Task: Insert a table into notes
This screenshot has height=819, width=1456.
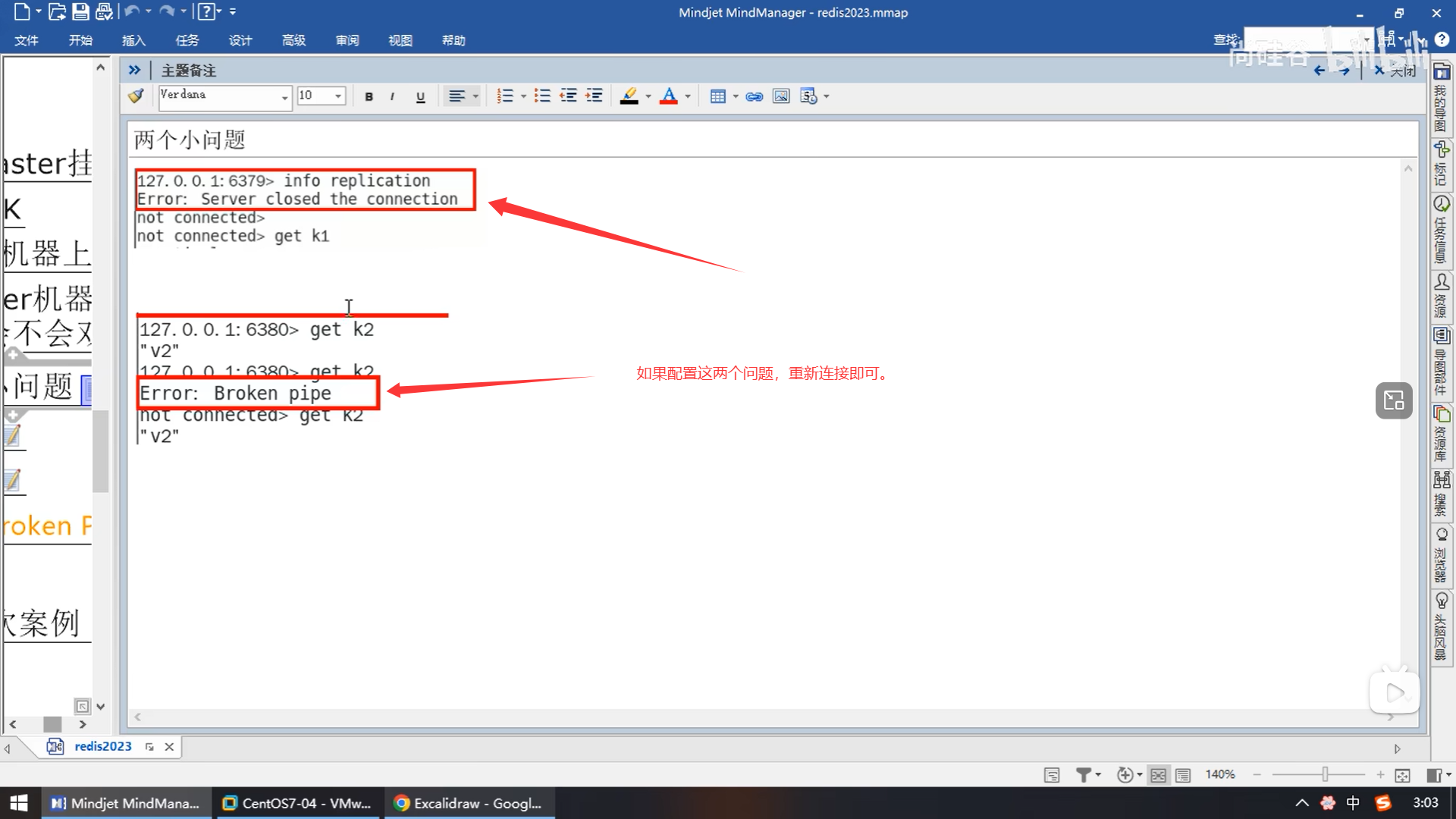Action: pos(717,96)
